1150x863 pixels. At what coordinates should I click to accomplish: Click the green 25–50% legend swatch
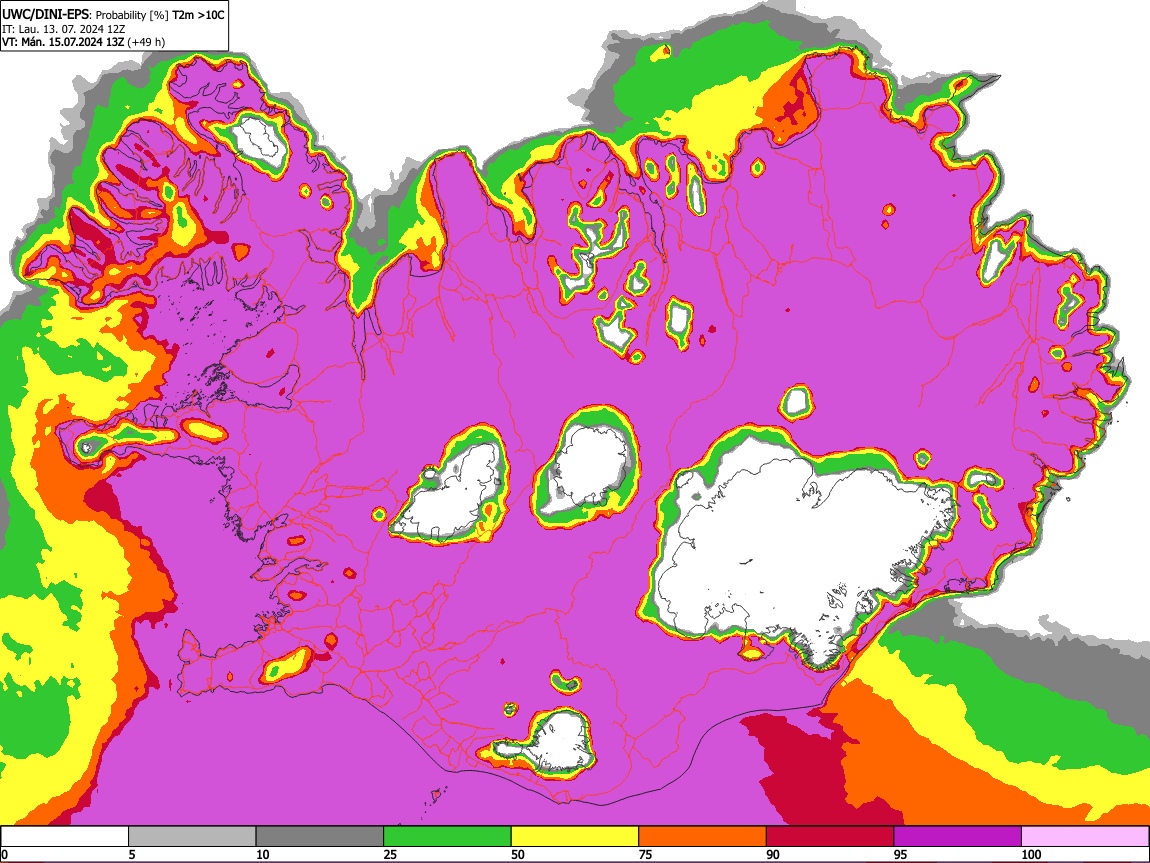tap(447, 837)
